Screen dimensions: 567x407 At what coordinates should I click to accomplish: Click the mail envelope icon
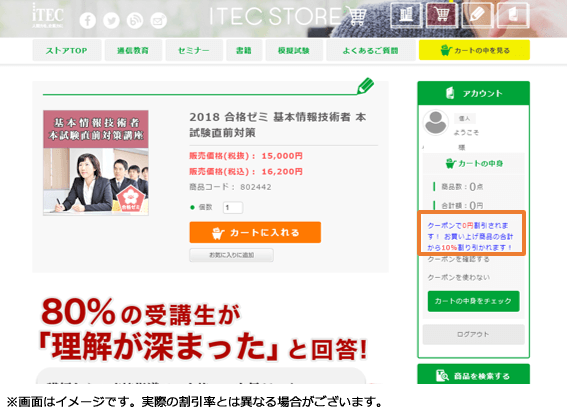pyautogui.click(x=158, y=21)
